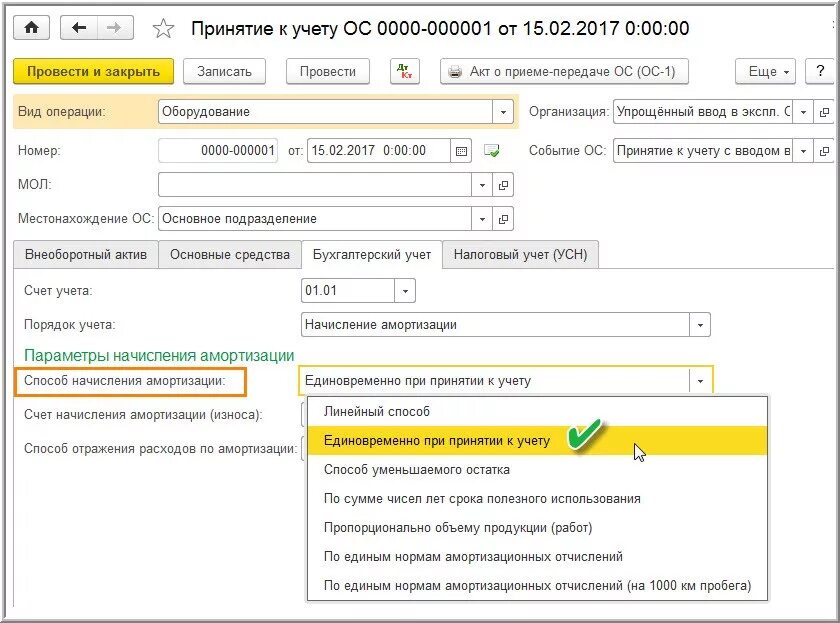Show Дт/Кт postings icon
The image size is (840, 623).
pyautogui.click(x=405, y=71)
